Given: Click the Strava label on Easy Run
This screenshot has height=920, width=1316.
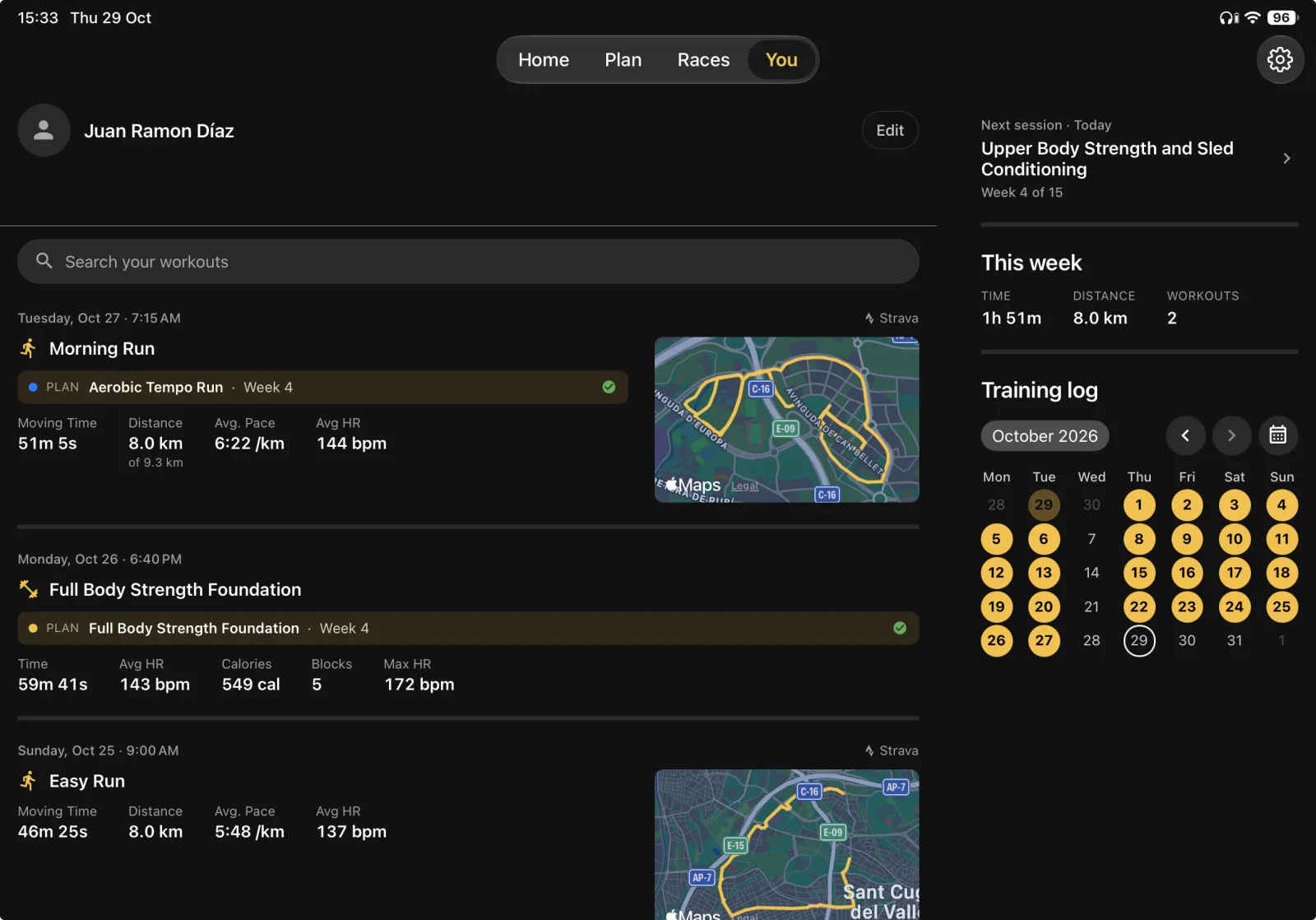Looking at the screenshot, I should (x=892, y=750).
